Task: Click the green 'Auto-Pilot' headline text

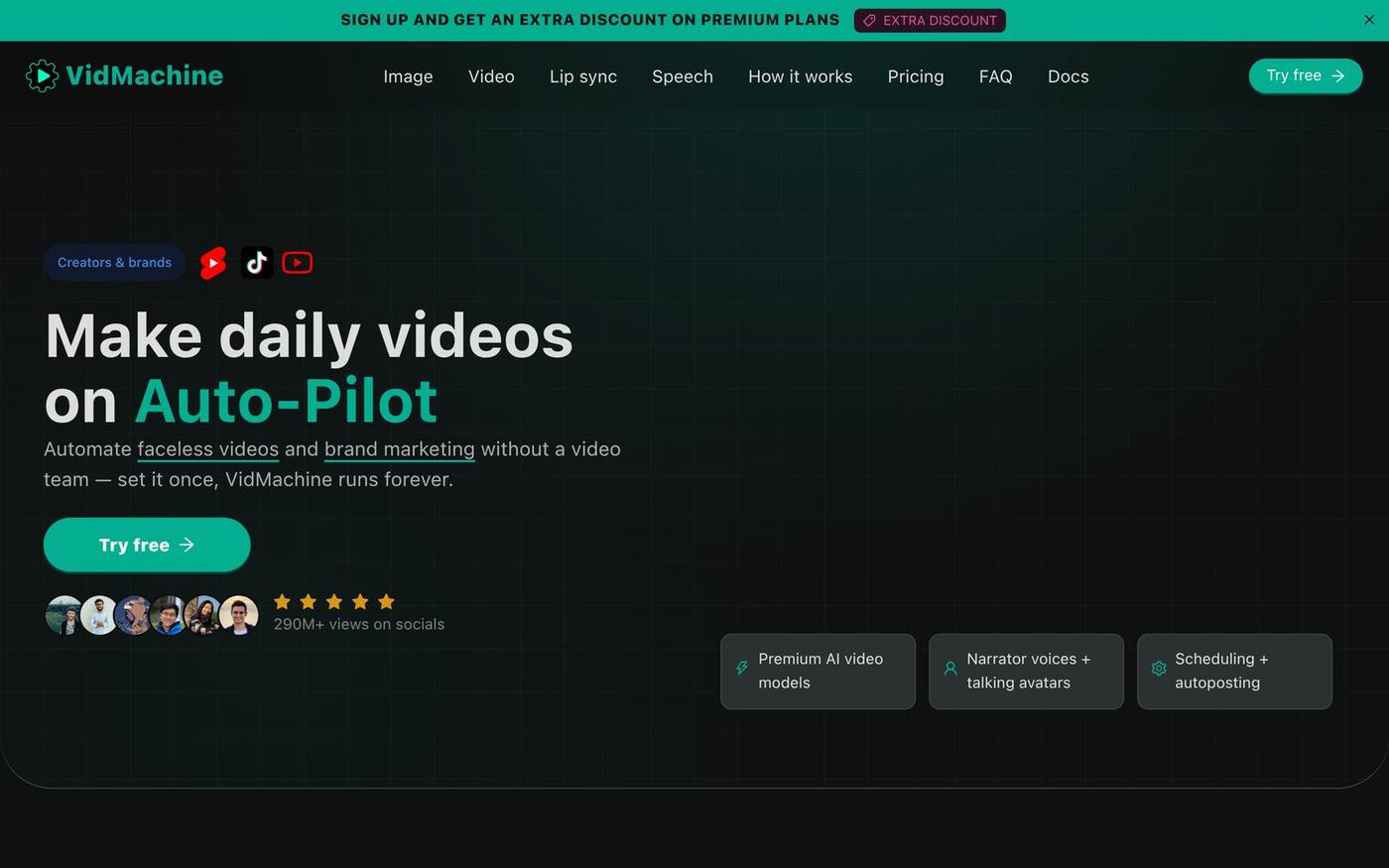Action: (x=287, y=401)
